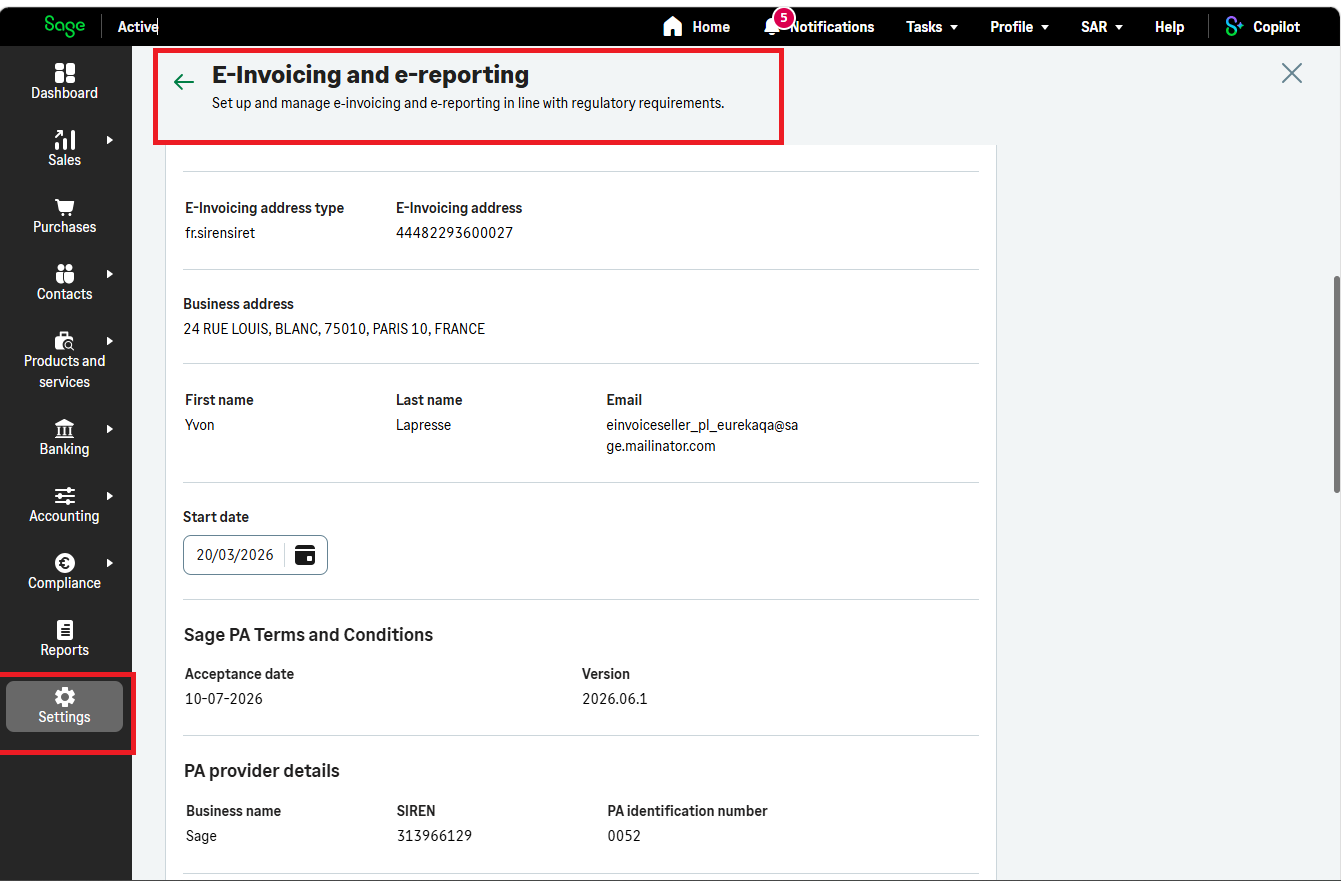Click the acceptance date 10-07-2026
Image resolution: width=1341 pixels, height=881 pixels.
point(224,699)
